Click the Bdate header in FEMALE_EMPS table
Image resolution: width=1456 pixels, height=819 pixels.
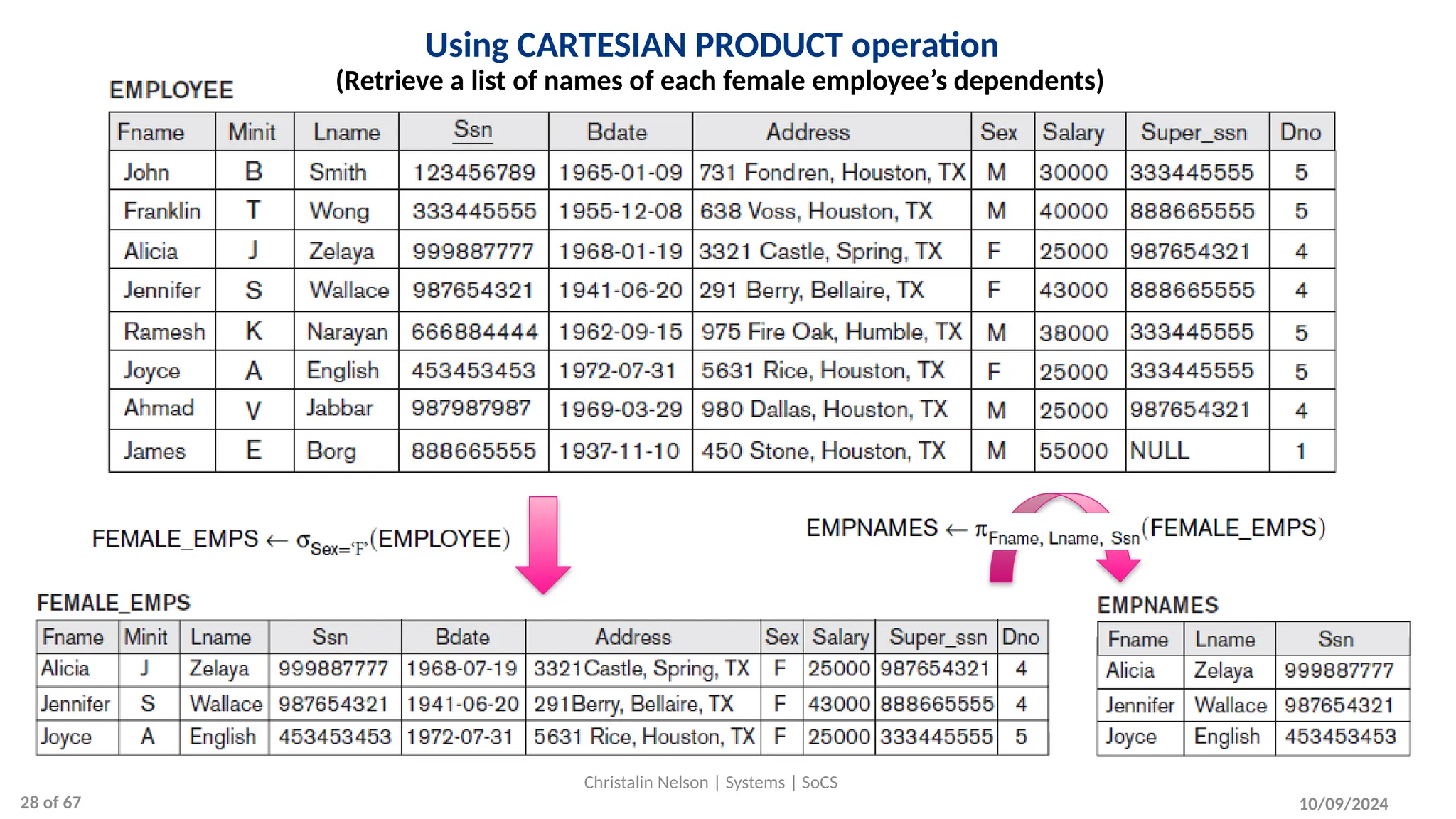[x=462, y=637]
